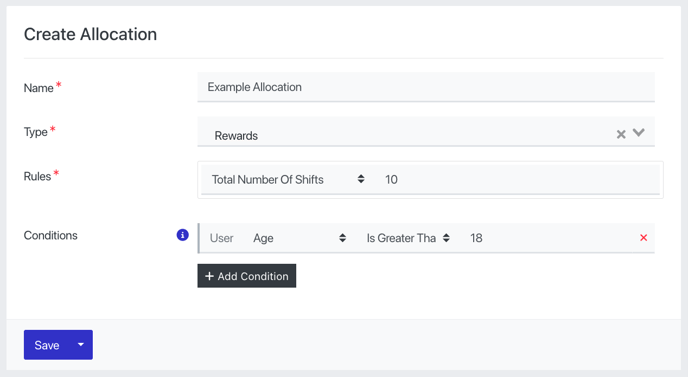Click the plus icon on Add Condition
This screenshot has width=688, height=377.
point(209,276)
